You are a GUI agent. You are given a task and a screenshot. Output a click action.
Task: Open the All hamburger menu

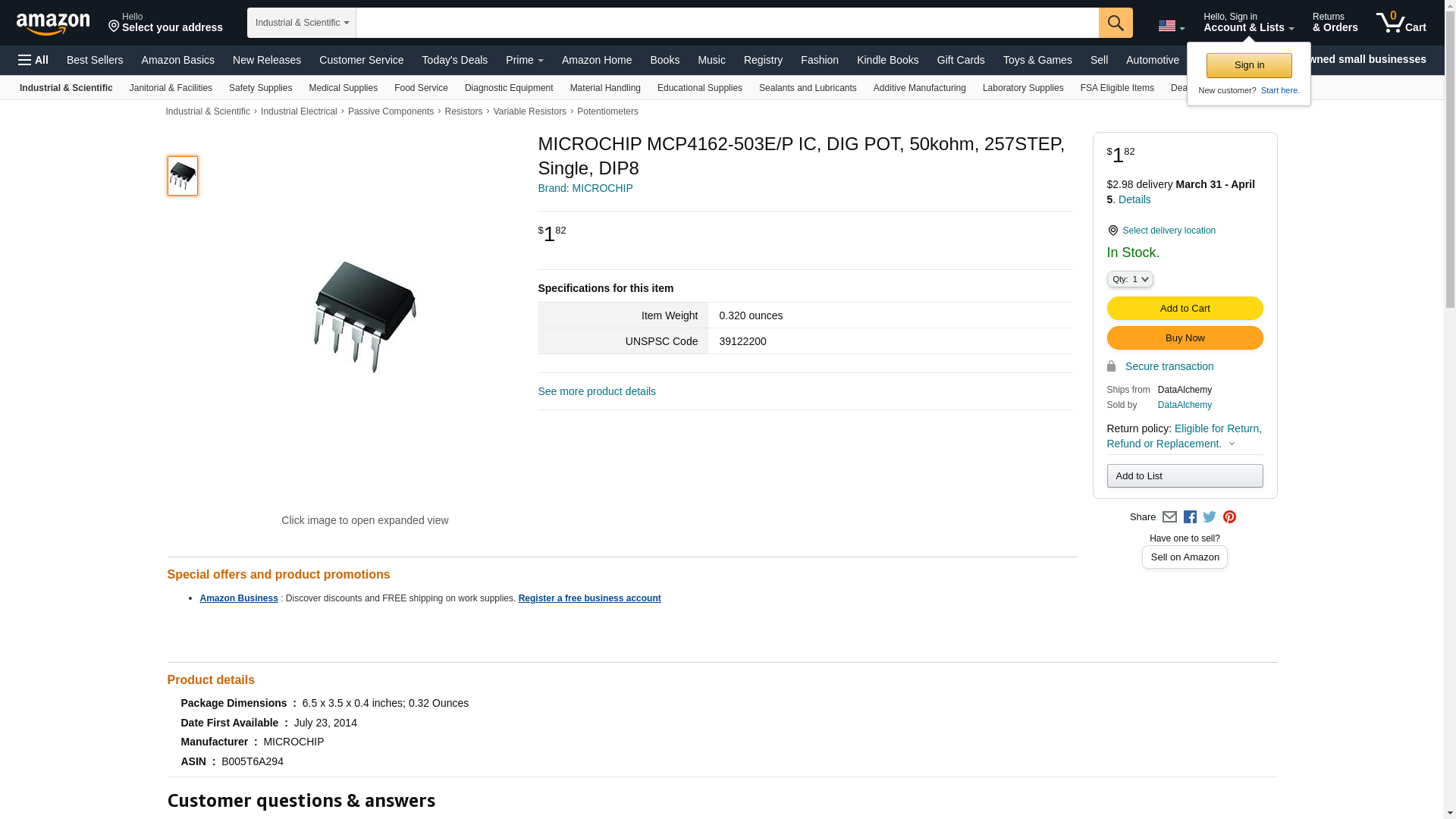tap(33, 60)
